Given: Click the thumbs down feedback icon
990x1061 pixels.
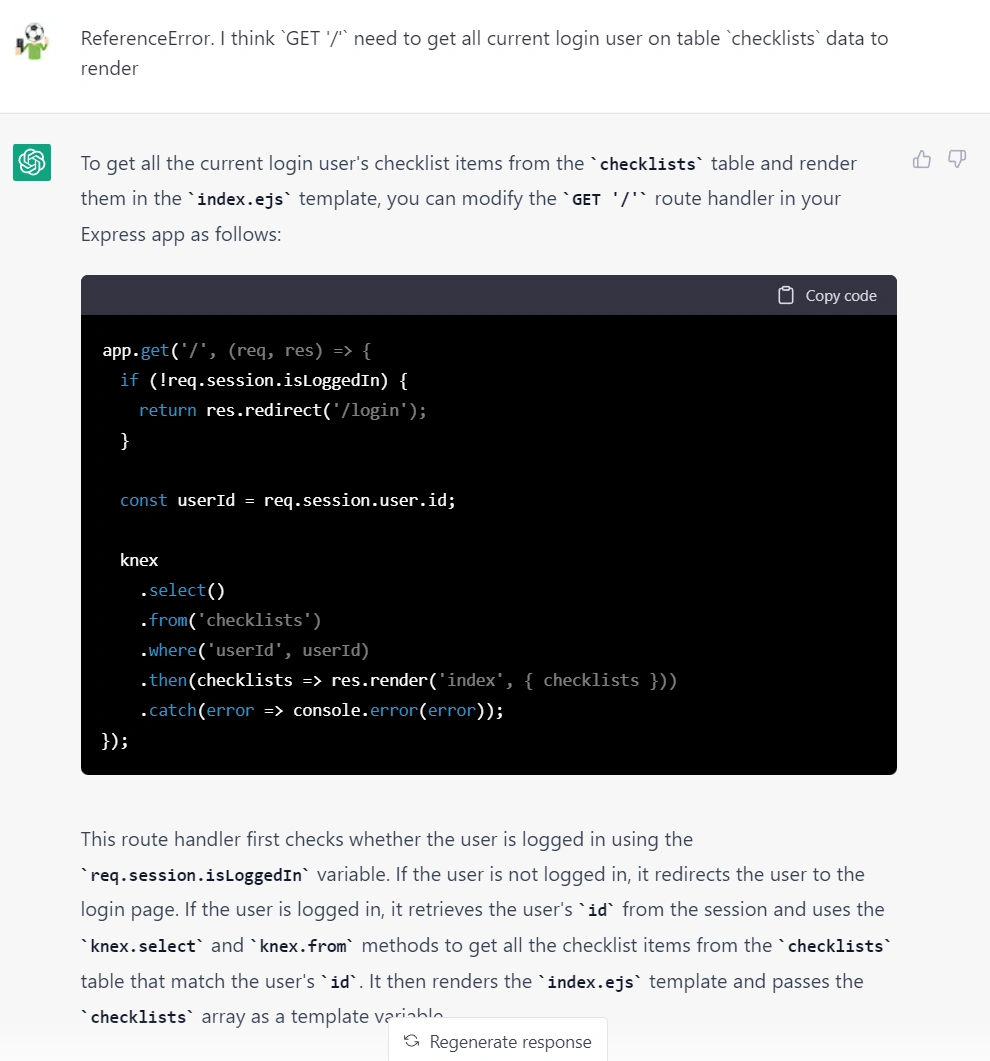Looking at the screenshot, I should click(957, 160).
